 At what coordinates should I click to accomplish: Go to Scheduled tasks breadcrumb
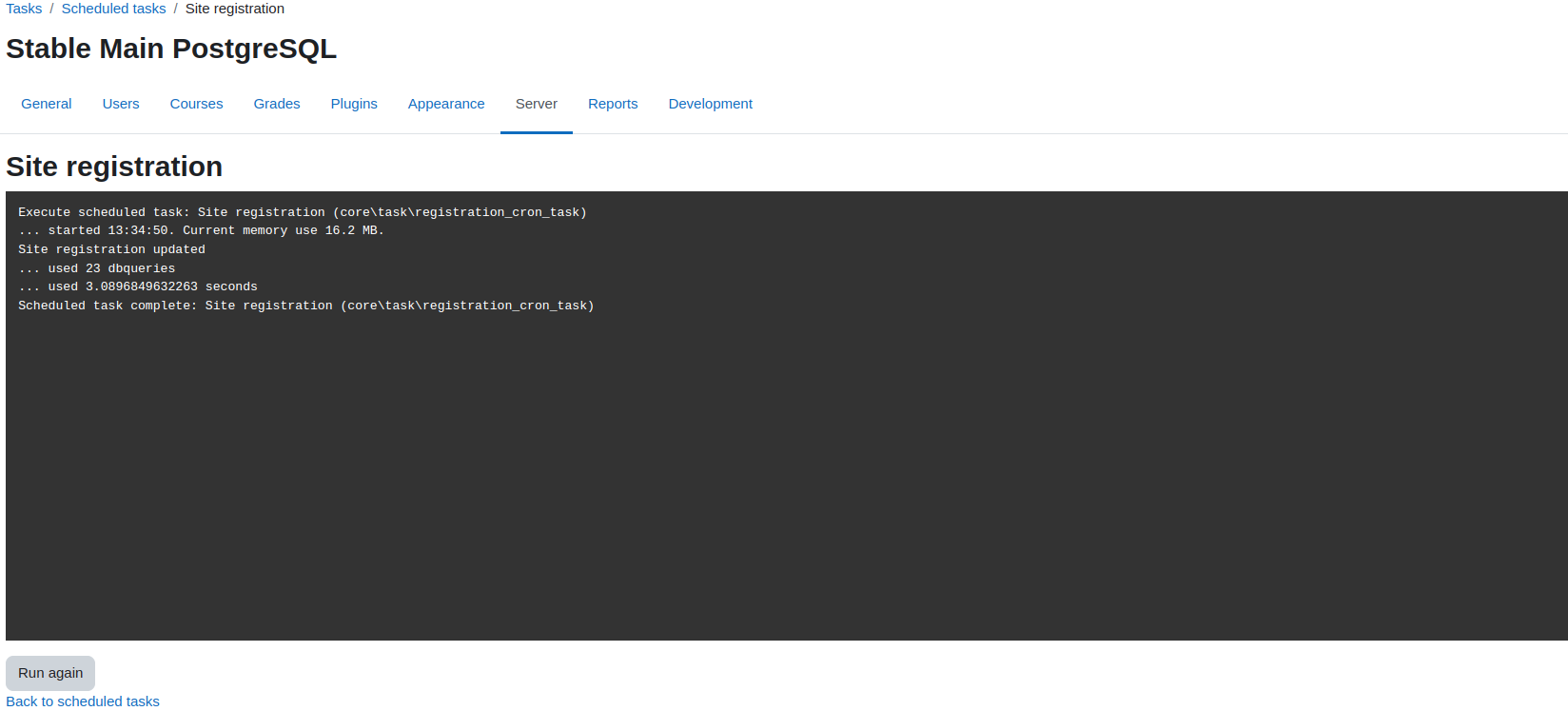(x=113, y=9)
